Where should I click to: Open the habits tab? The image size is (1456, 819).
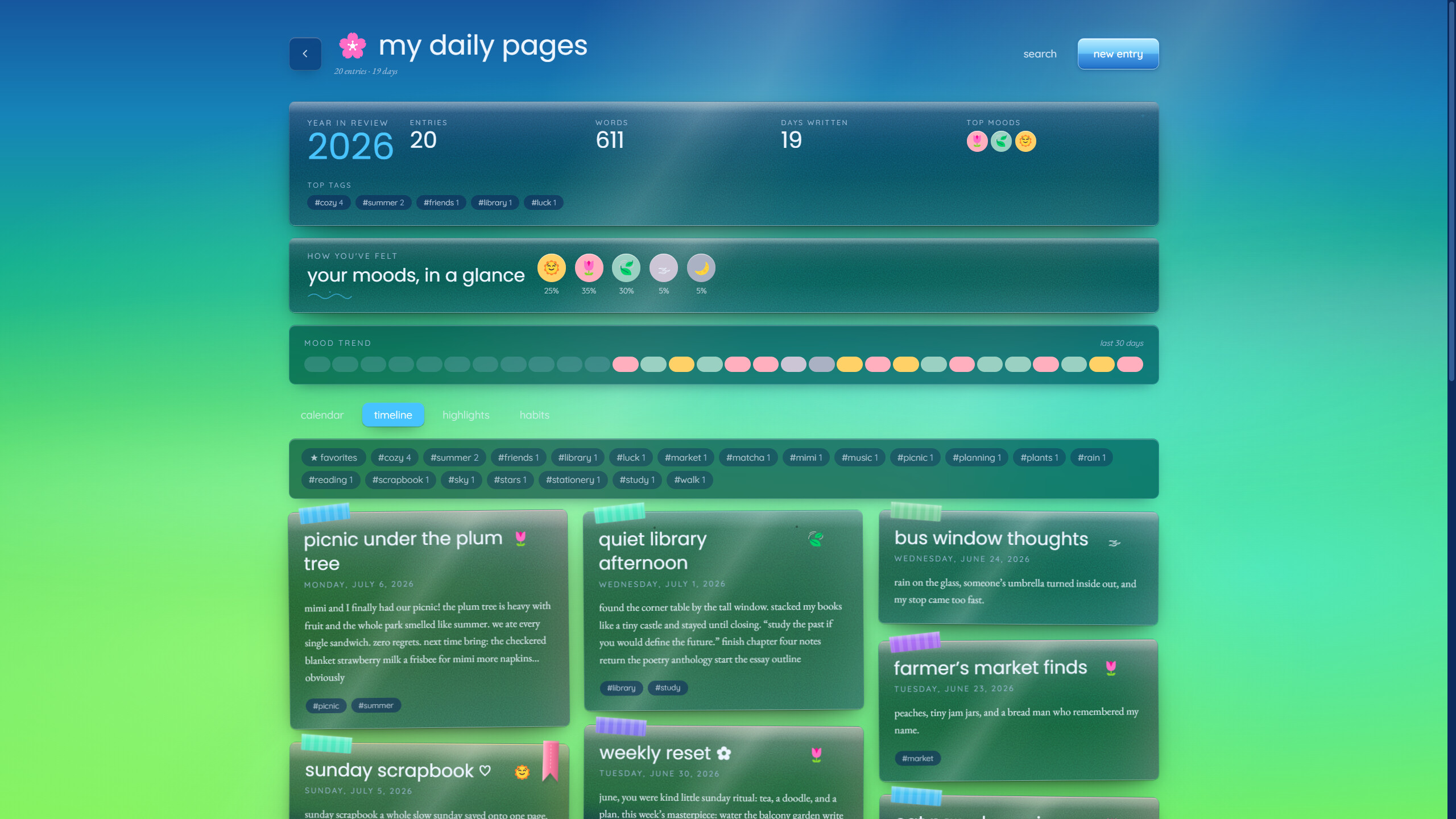click(x=534, y=415)
